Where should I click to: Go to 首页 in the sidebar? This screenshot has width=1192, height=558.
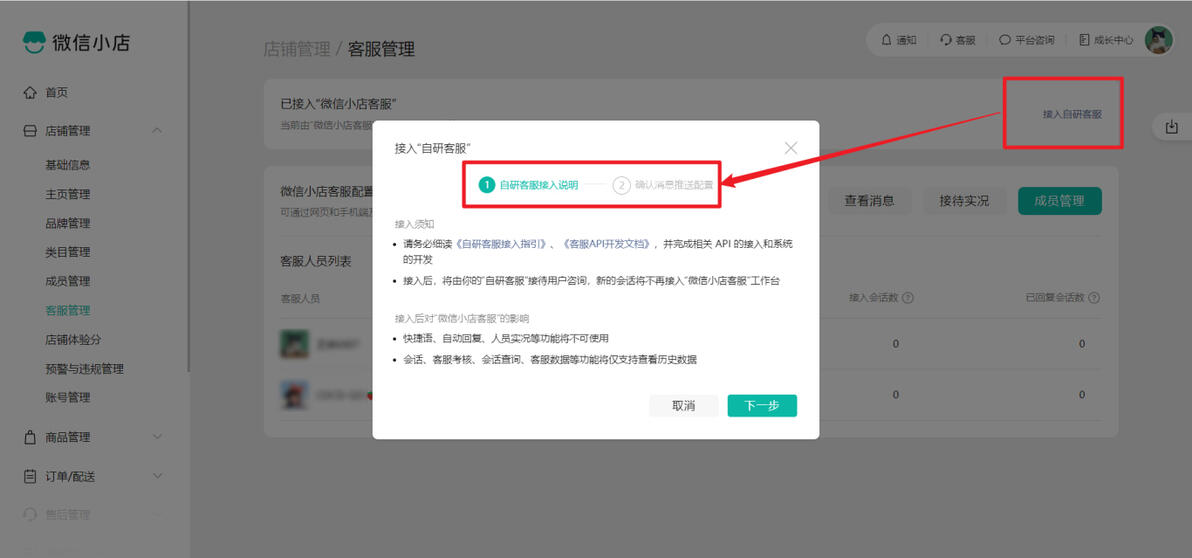click(56, 93)
